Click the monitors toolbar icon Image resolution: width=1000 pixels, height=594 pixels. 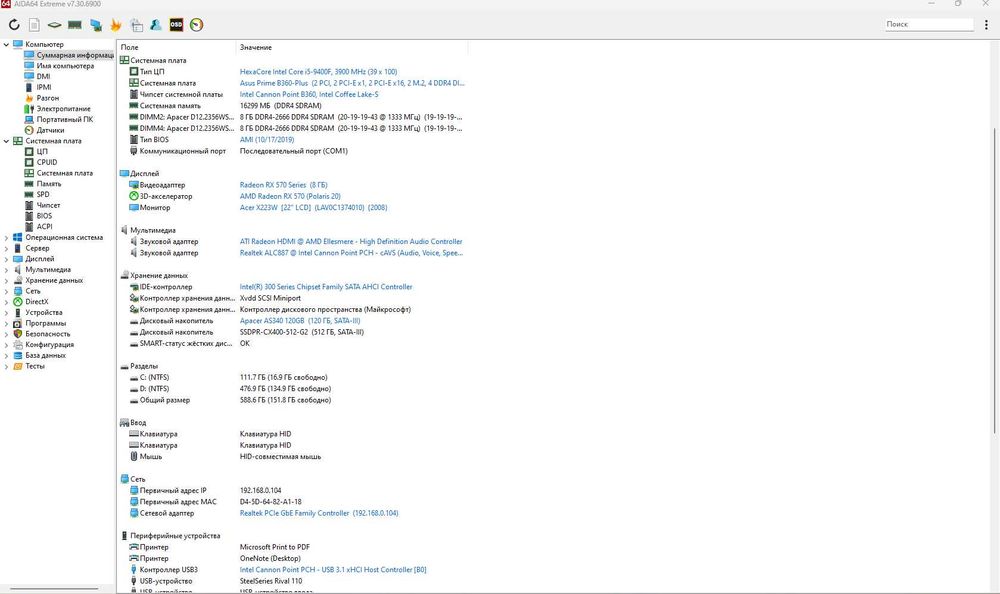[96, 25]
